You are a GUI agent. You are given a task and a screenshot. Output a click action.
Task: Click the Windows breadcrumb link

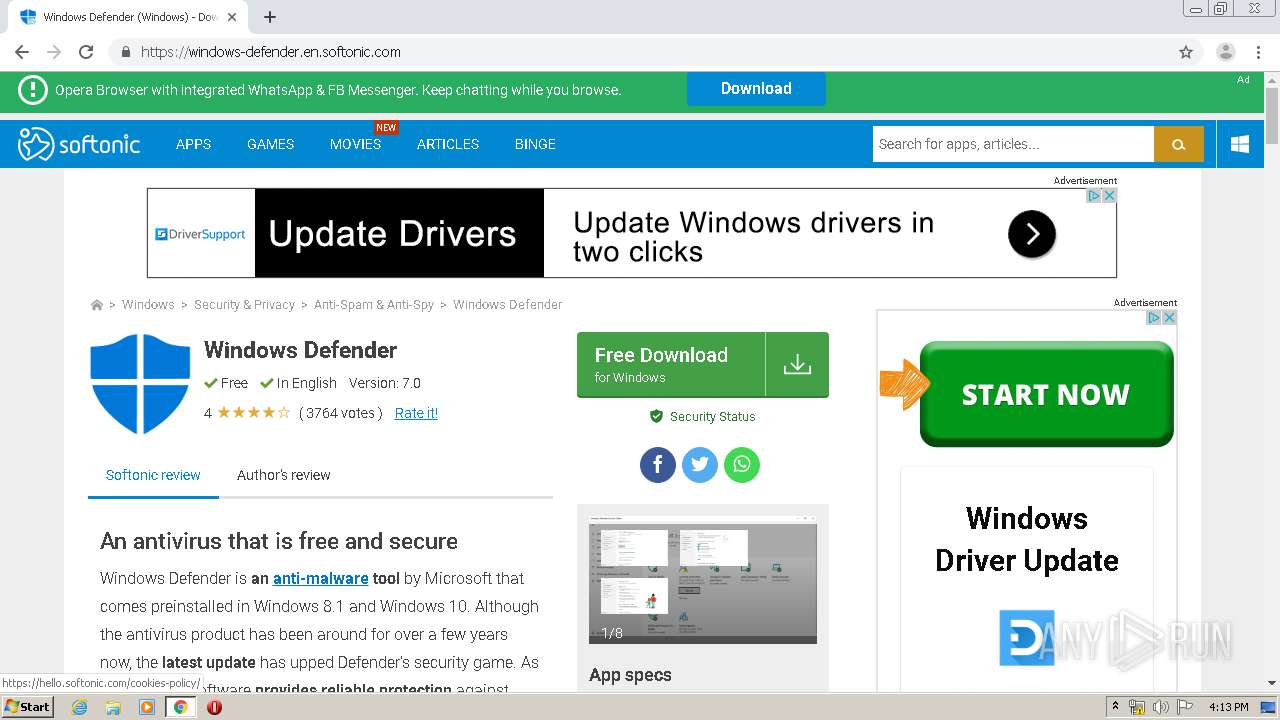tap(148, 305)
